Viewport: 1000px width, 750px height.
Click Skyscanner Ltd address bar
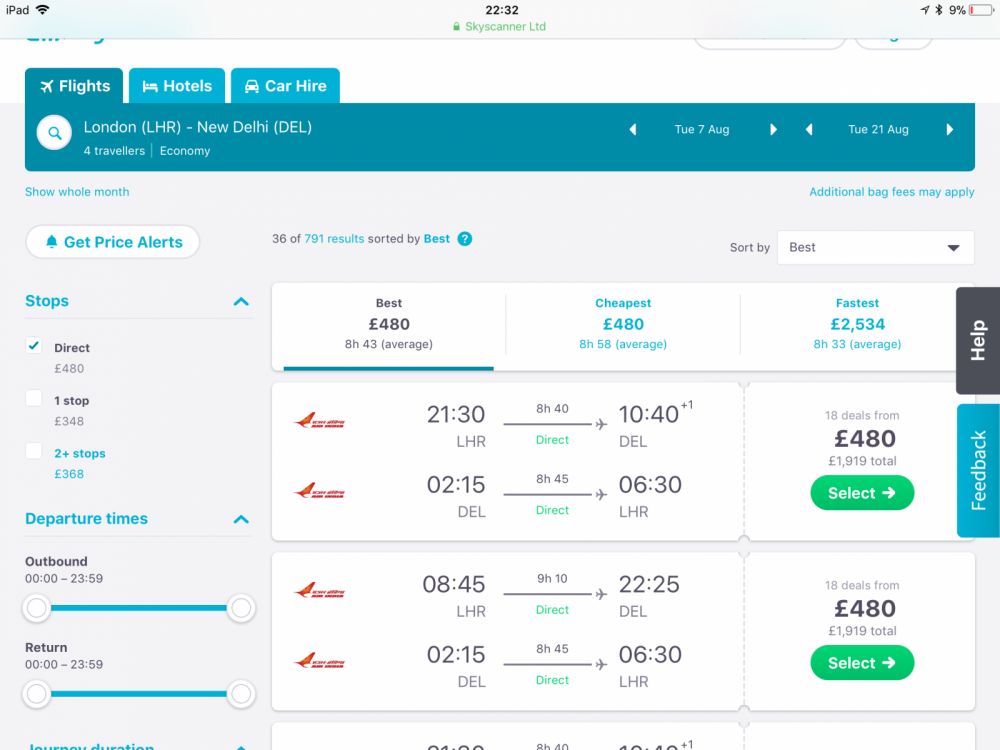(499, 27)
